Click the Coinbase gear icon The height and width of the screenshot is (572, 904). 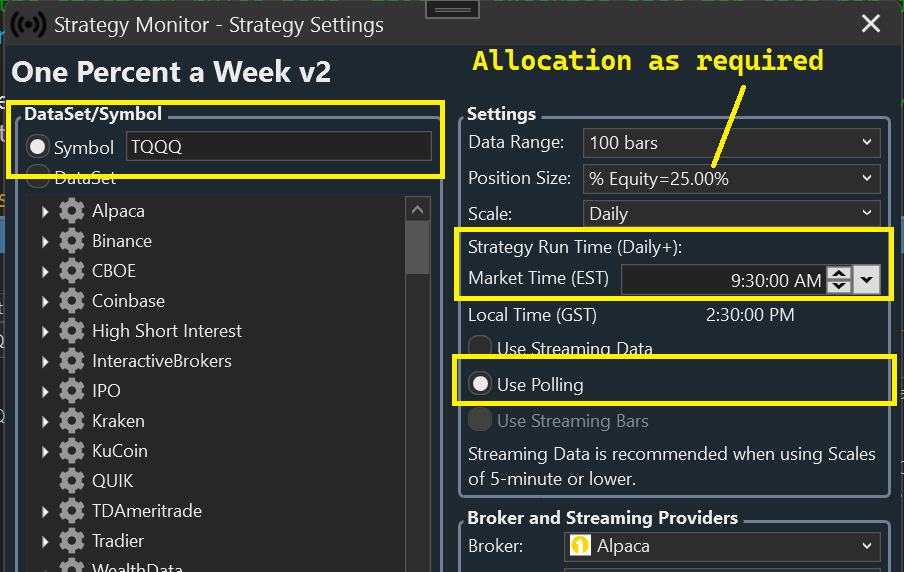[x=71, y=301]
